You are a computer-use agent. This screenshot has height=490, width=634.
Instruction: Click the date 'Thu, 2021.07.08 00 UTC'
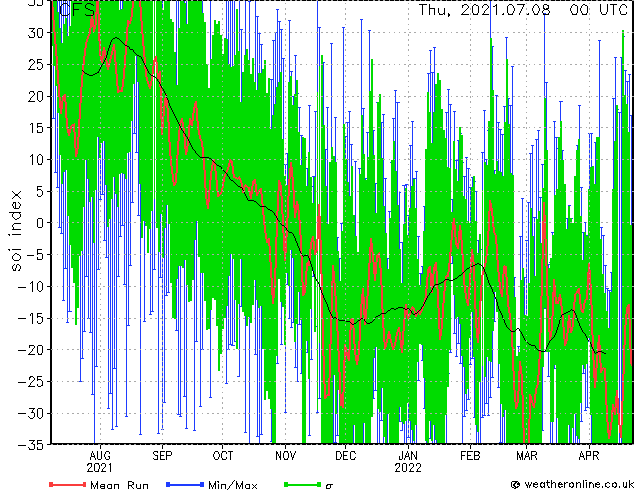click(523, 10)
